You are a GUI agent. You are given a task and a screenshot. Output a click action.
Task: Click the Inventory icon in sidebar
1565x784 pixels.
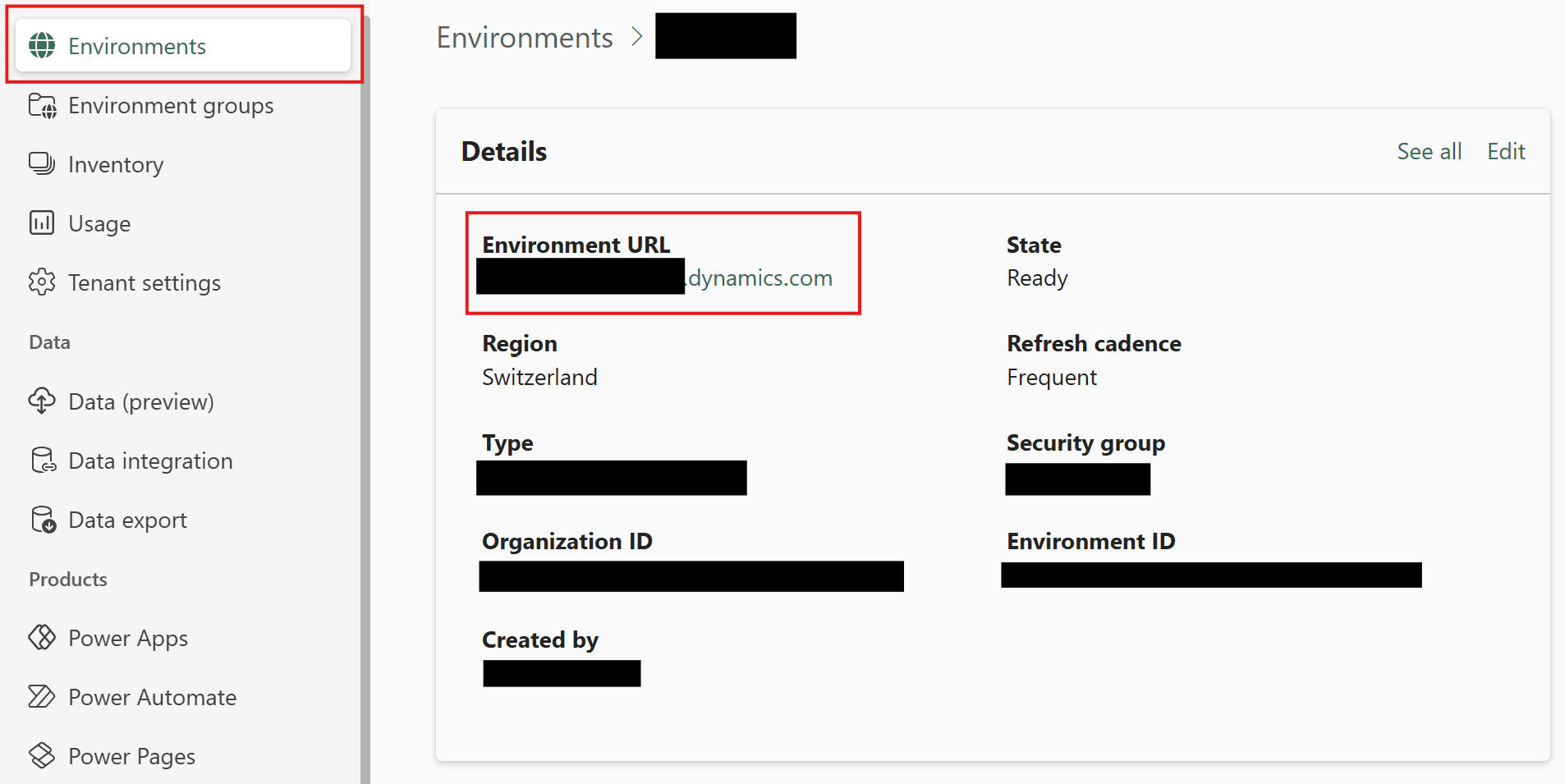tap(42, 164)
